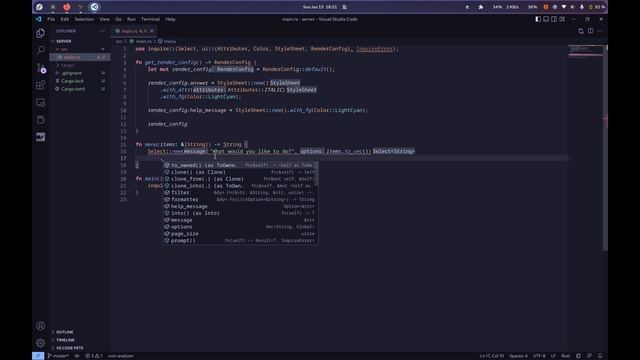Toggle the secondary side bar layout icon
The image size is (640, 360).
click(x=554, y=19)
